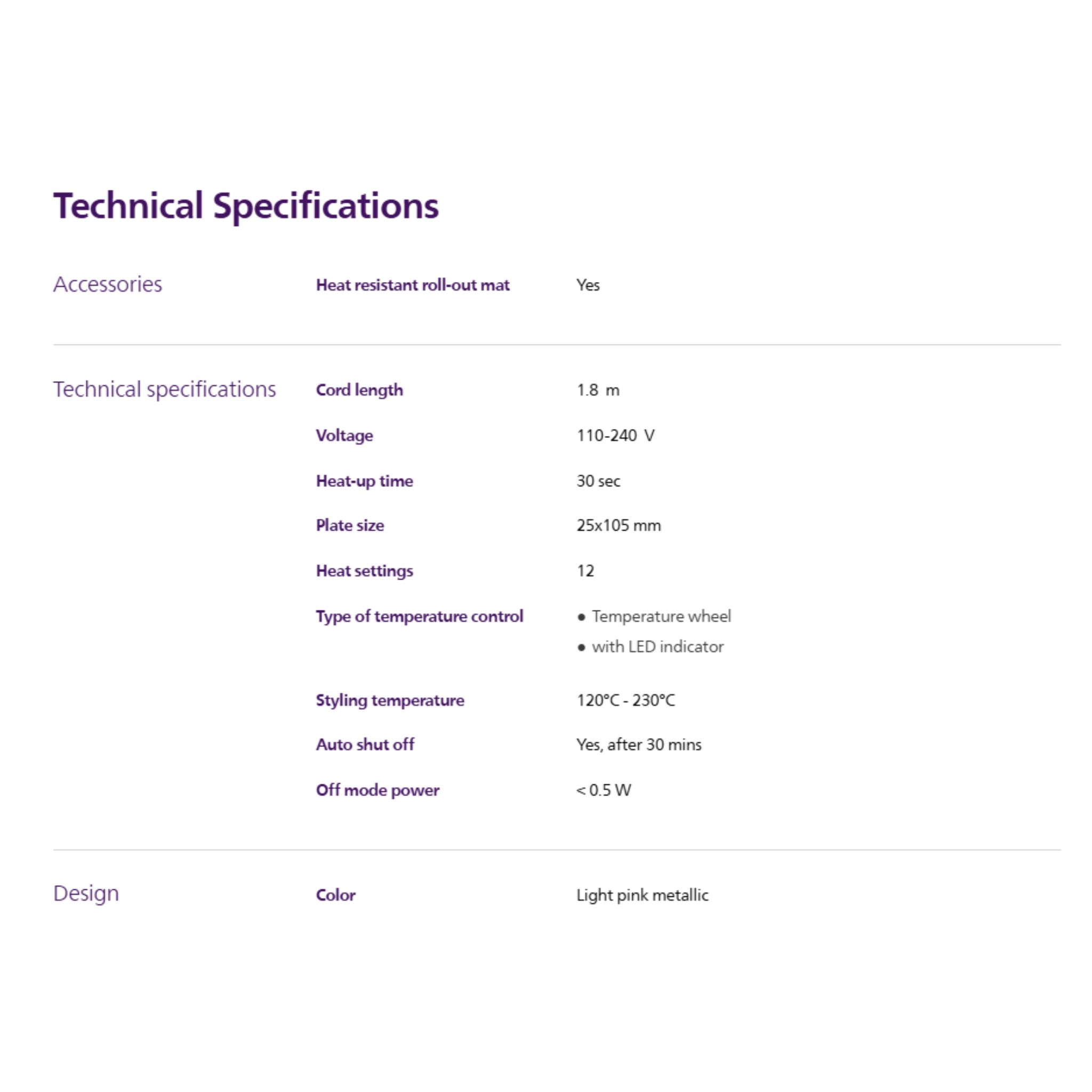The image size is (1092, 1092).
Task: Click the Off mode power label
Action: (x=378, y=790)
